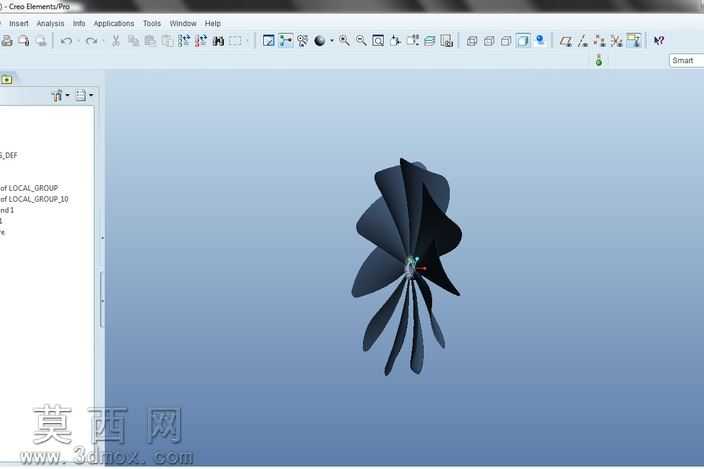This screenshot has width=704, height=469.
Task: Click the Layers icon
Action: pyautogui.click(x=430, y=41)
